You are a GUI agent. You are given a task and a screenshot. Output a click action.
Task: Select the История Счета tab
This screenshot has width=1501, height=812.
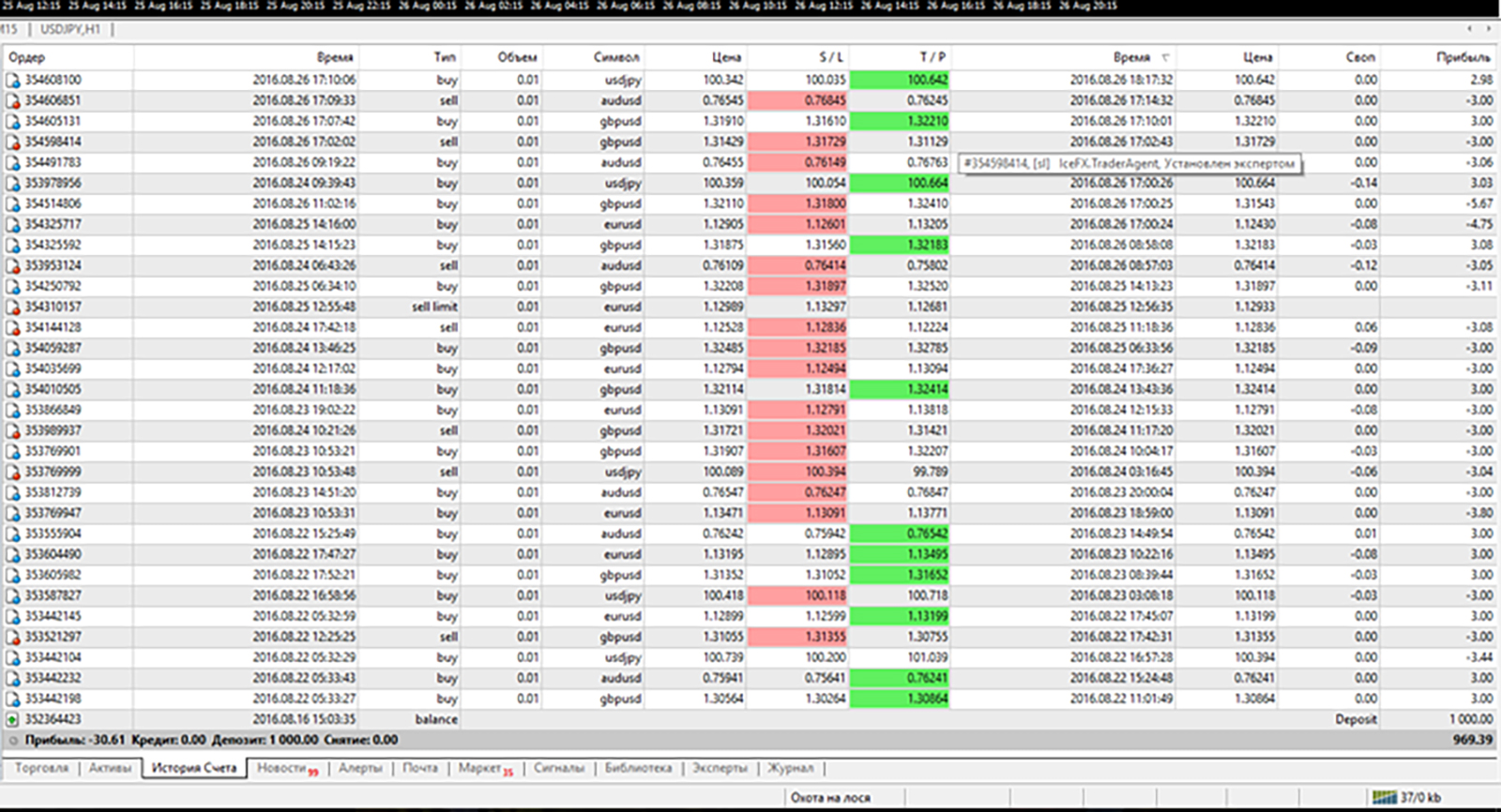coord(194,768)
